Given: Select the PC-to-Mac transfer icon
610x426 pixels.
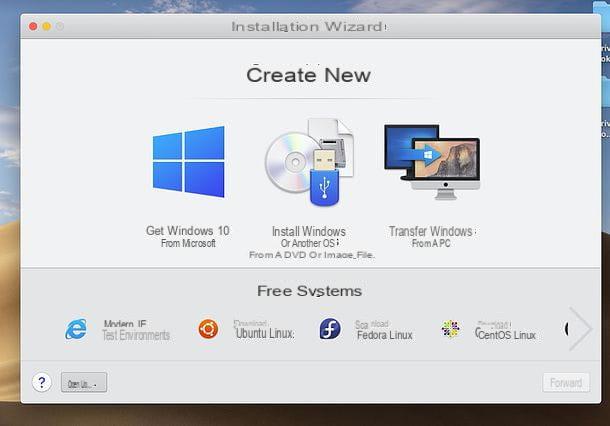Looking at the screenshot, I should (x=432, y=162).
